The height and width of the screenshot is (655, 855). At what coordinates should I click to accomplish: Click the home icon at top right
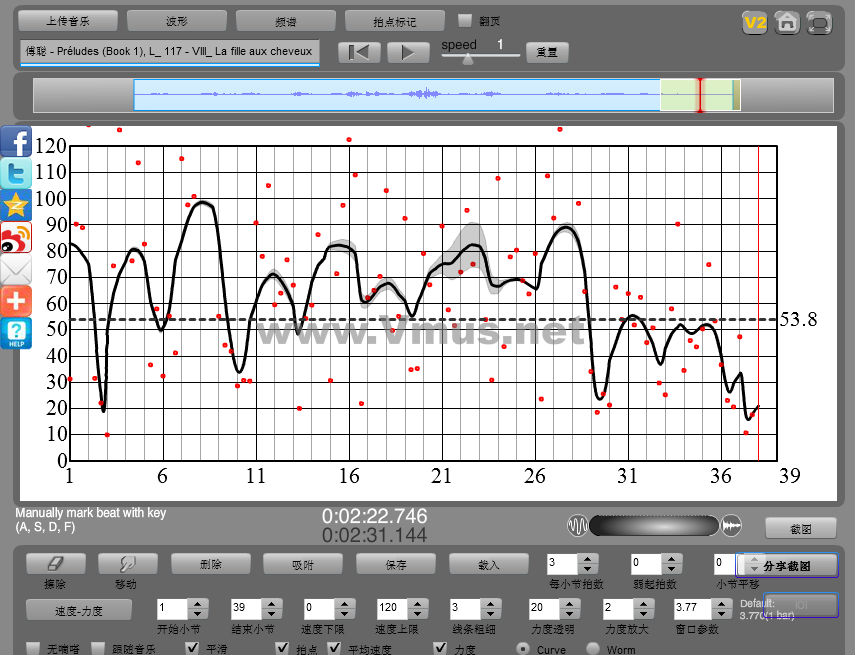tap(787, 21)
